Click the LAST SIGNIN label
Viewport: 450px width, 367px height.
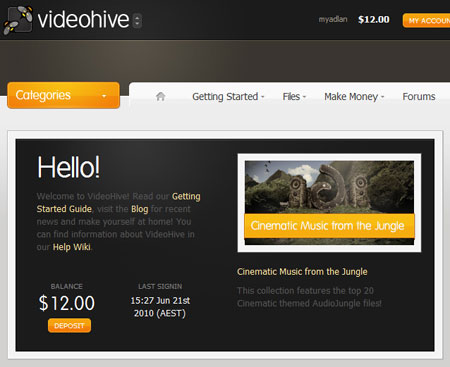tap(160, 286)
